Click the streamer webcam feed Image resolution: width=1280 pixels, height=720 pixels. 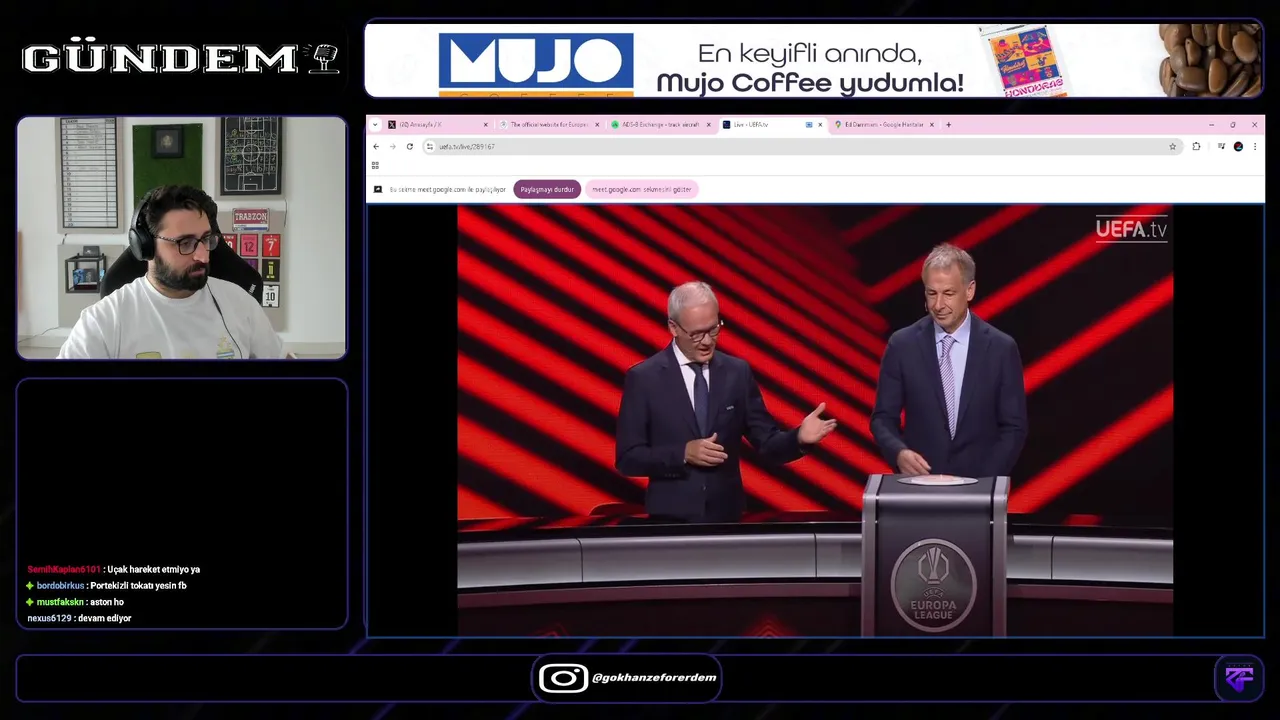click(x=182, y=237)
